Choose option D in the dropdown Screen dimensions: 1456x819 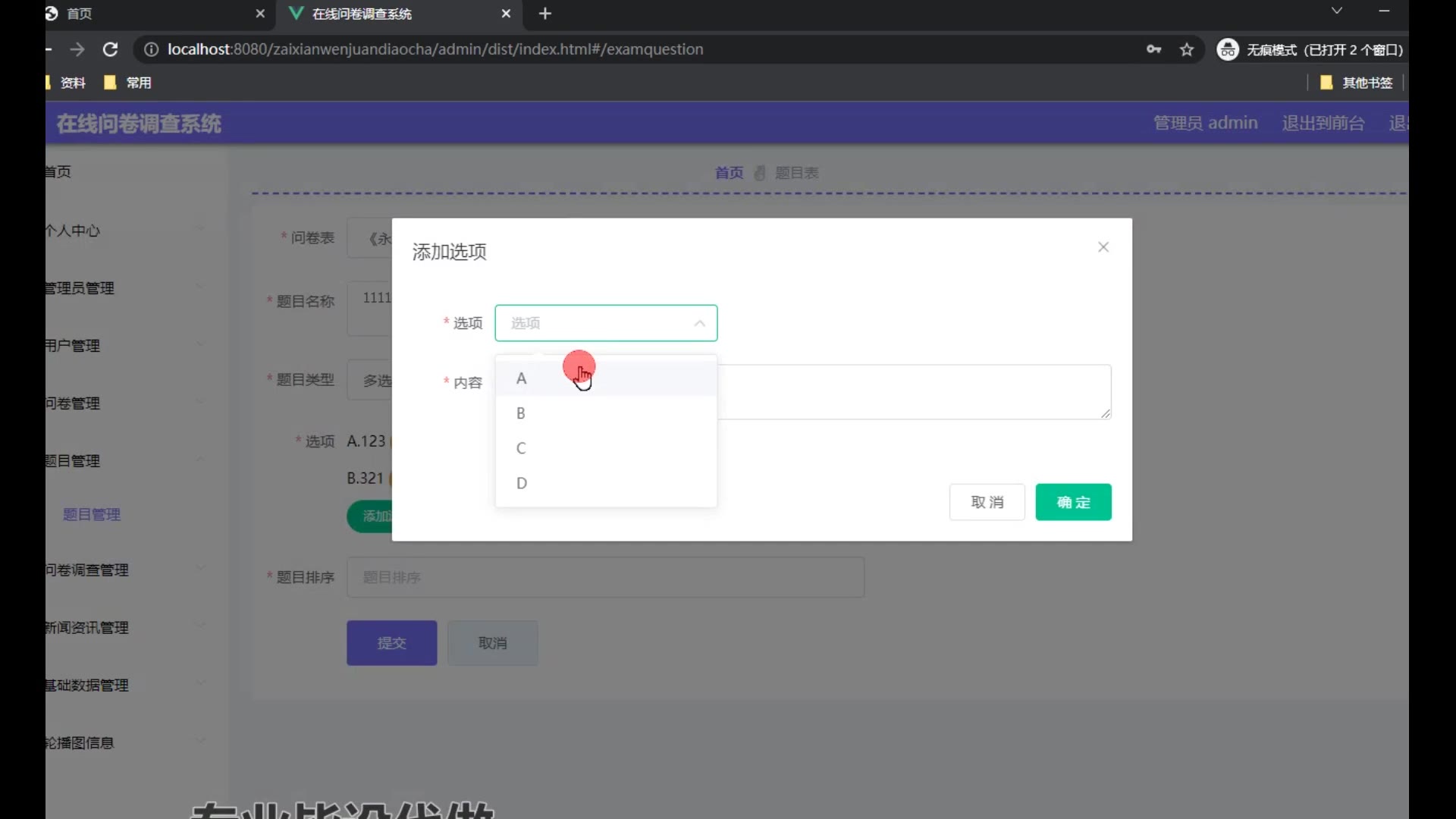click(522, 483)
